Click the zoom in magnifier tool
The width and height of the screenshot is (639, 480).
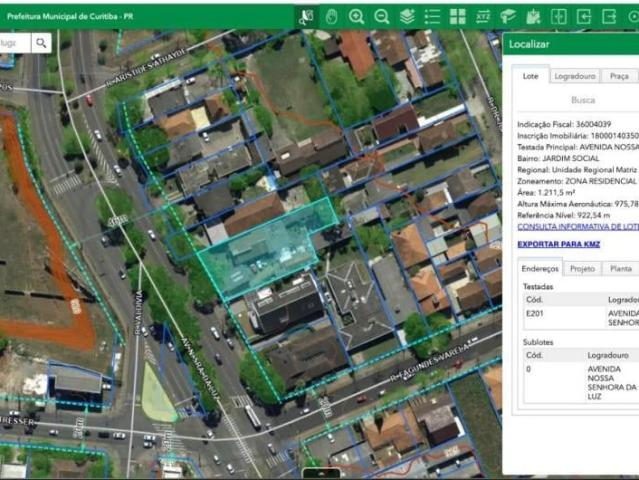357,17
